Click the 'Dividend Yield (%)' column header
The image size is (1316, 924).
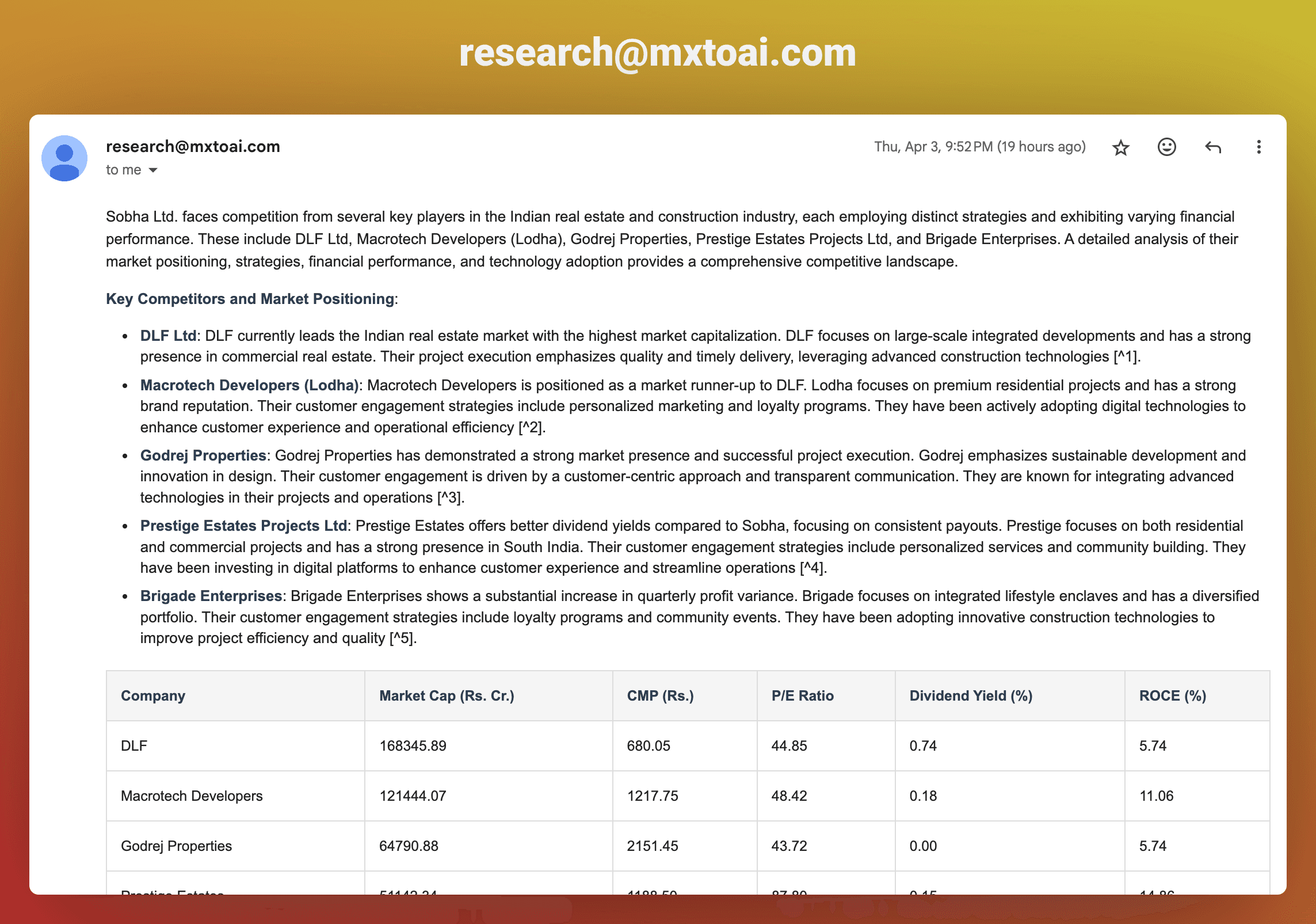click(971, 695)
